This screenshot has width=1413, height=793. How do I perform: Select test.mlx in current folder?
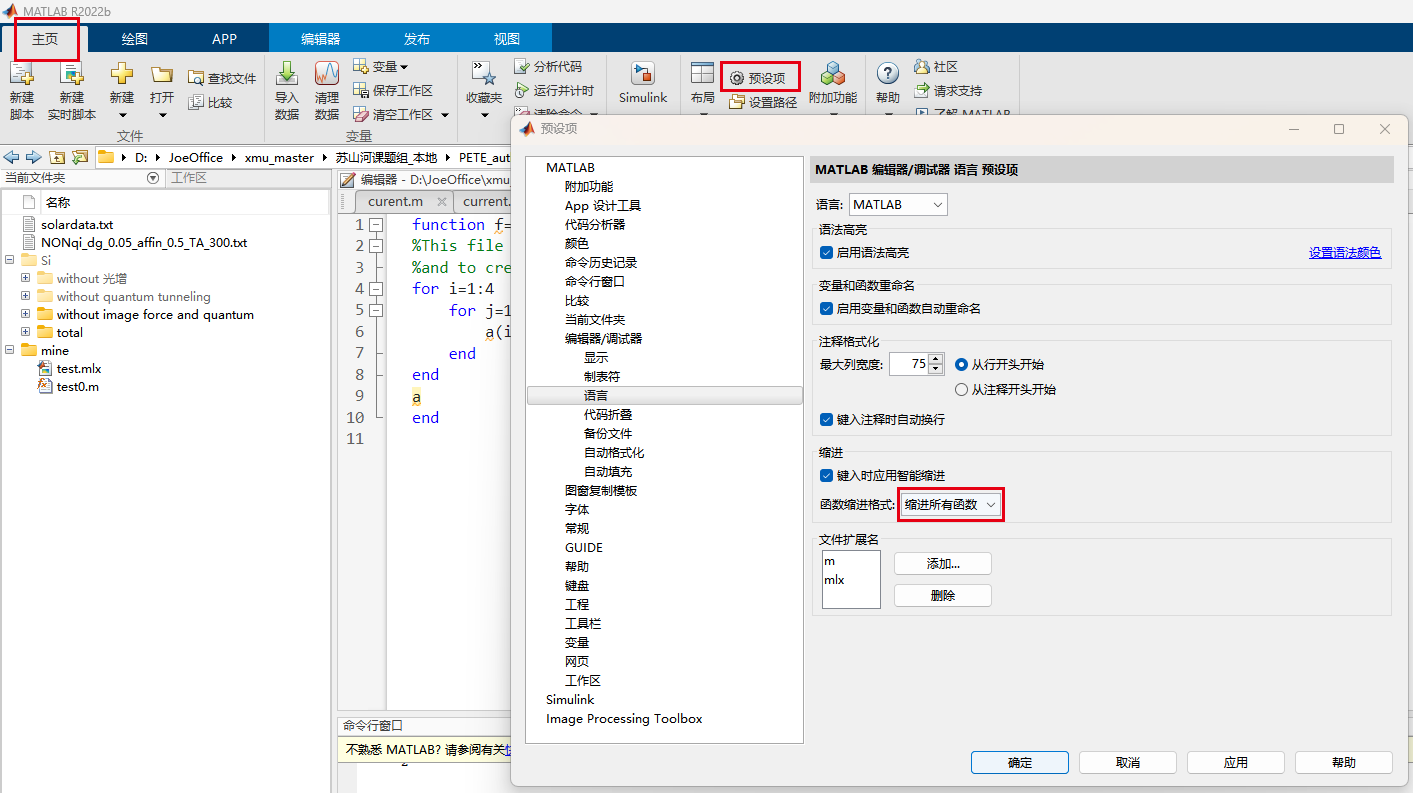click(79, 369)
